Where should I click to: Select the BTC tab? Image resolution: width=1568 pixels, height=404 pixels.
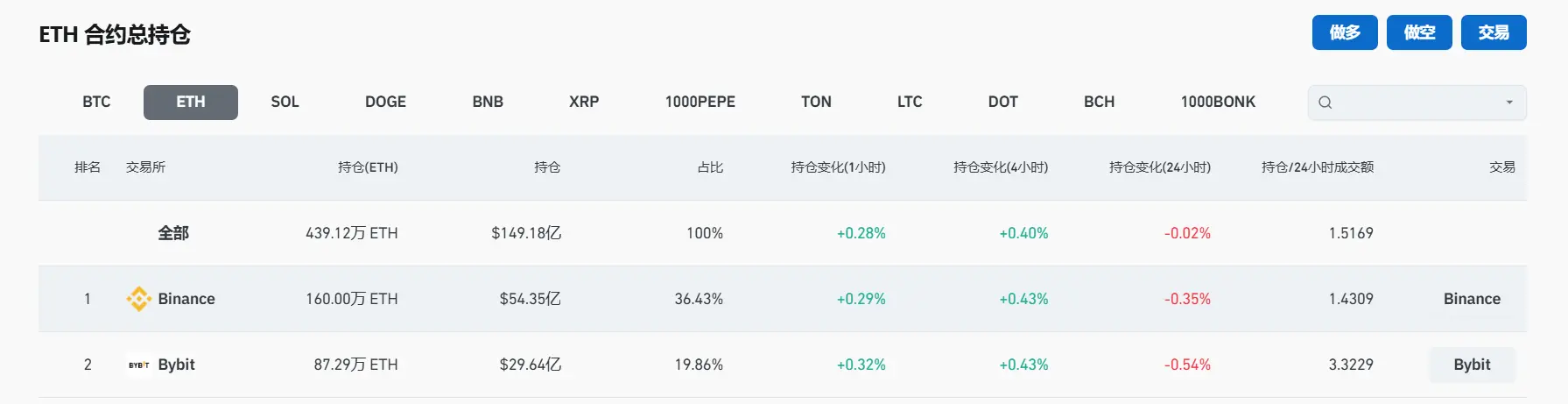96,102
